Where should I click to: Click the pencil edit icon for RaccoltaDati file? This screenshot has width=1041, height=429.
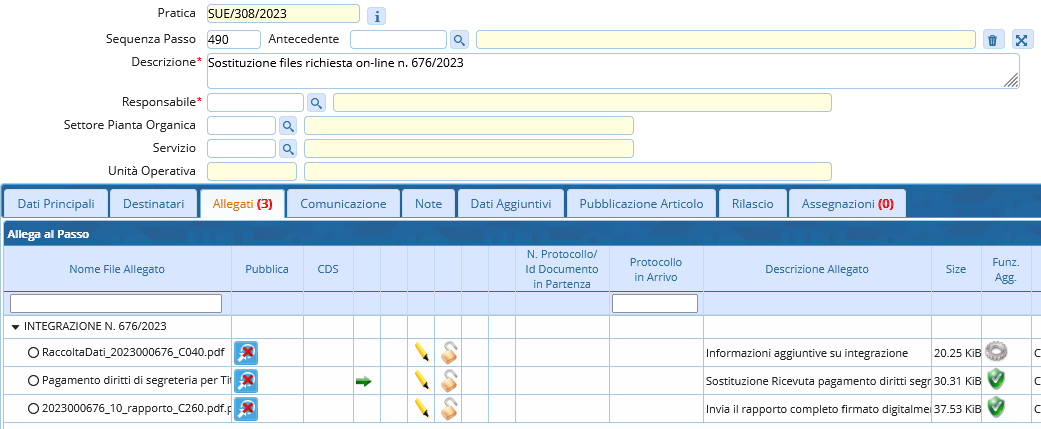(x=422, y=352)
